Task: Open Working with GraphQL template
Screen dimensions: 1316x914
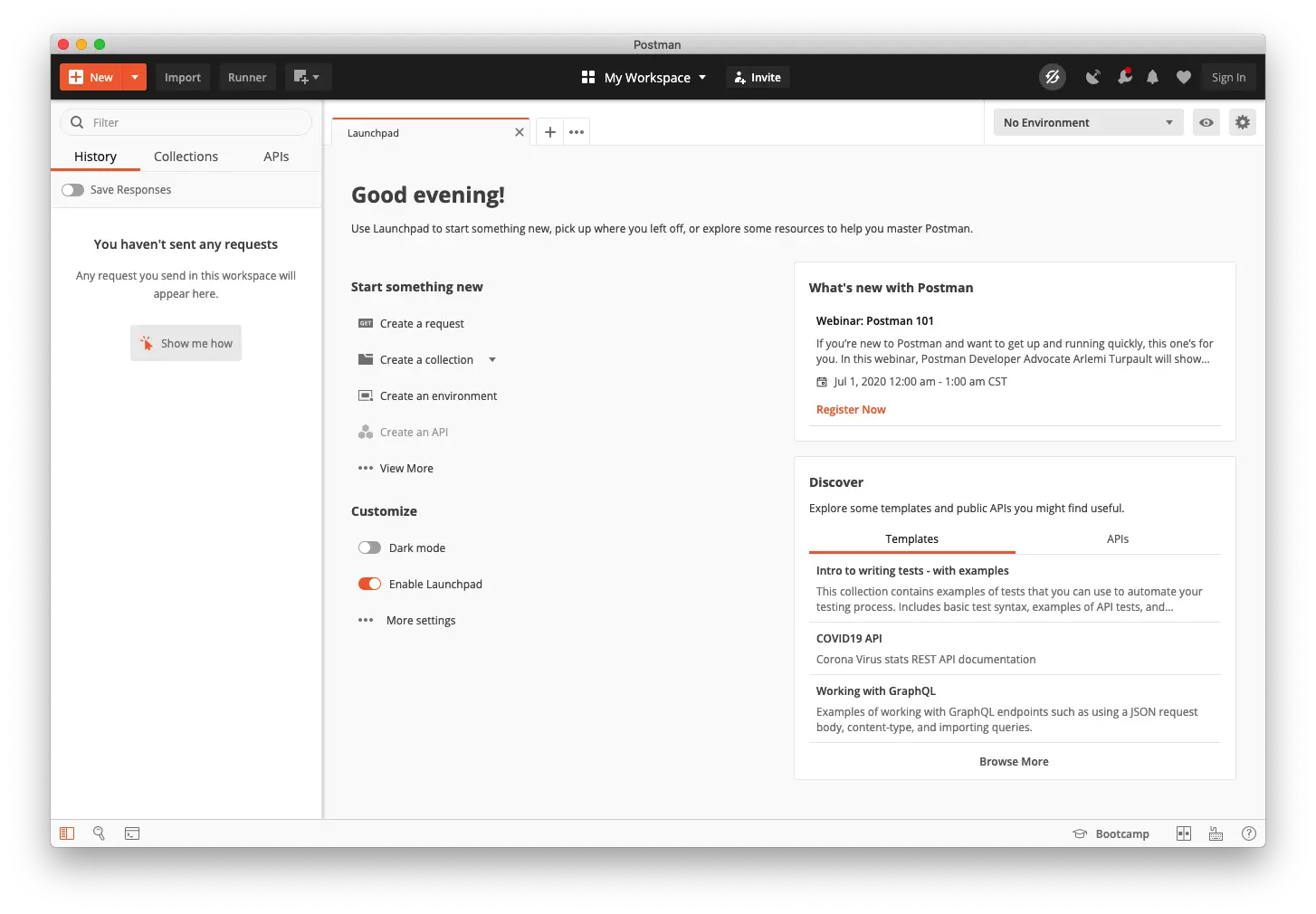Action: click(x=876, y=690)
